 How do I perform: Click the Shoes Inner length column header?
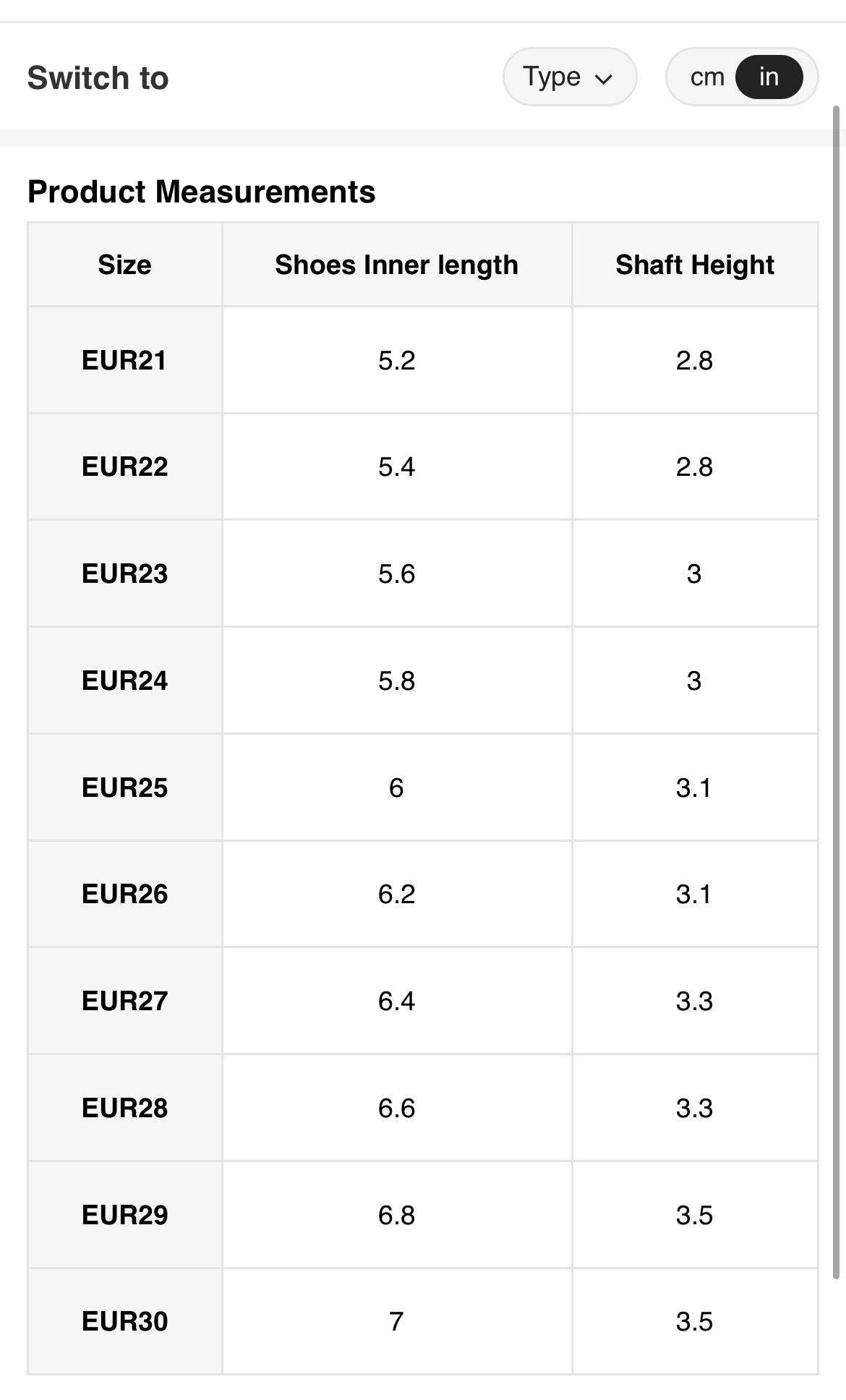coord(396,265)
